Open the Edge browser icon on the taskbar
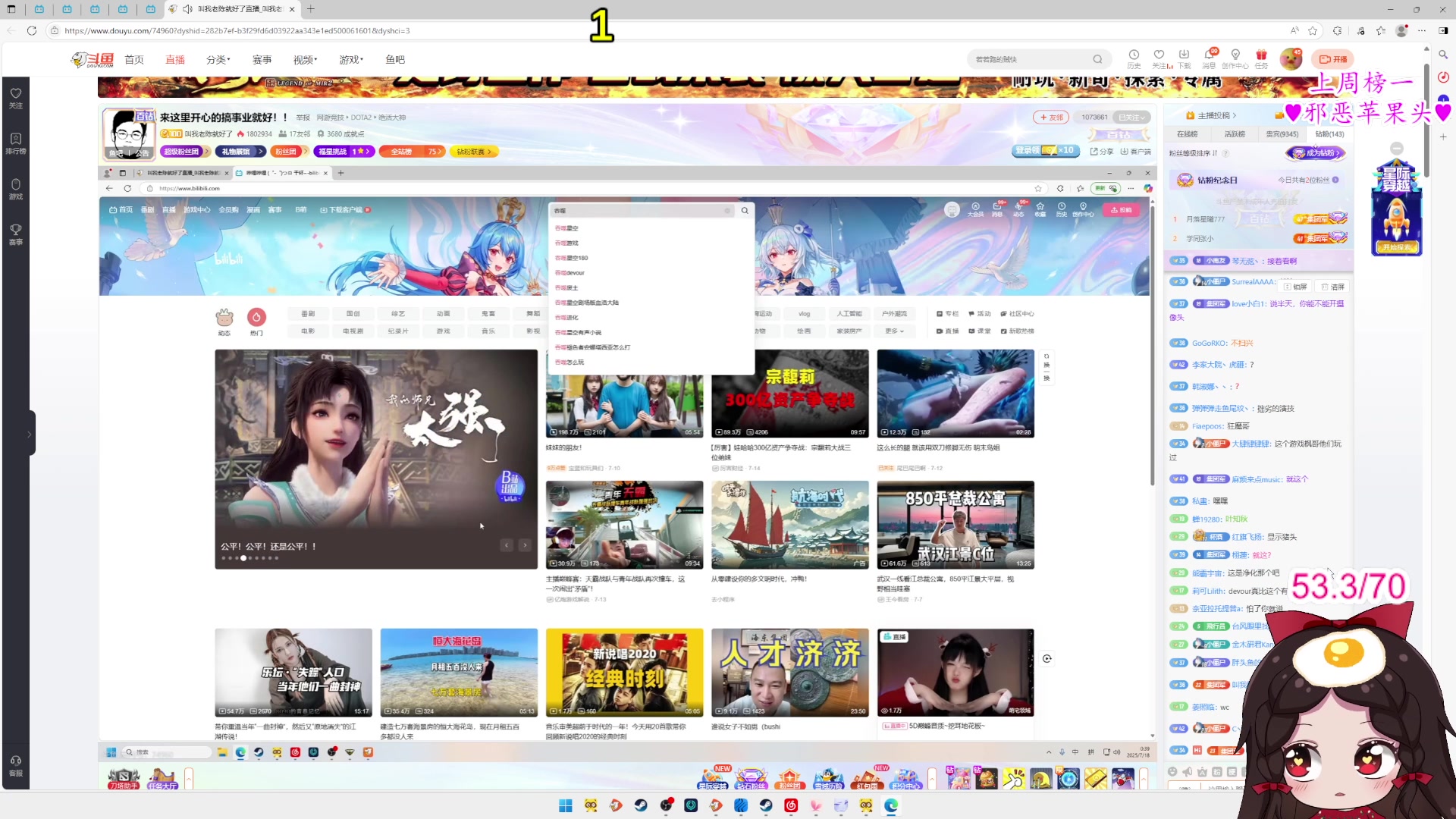 (x=891, y=805)
